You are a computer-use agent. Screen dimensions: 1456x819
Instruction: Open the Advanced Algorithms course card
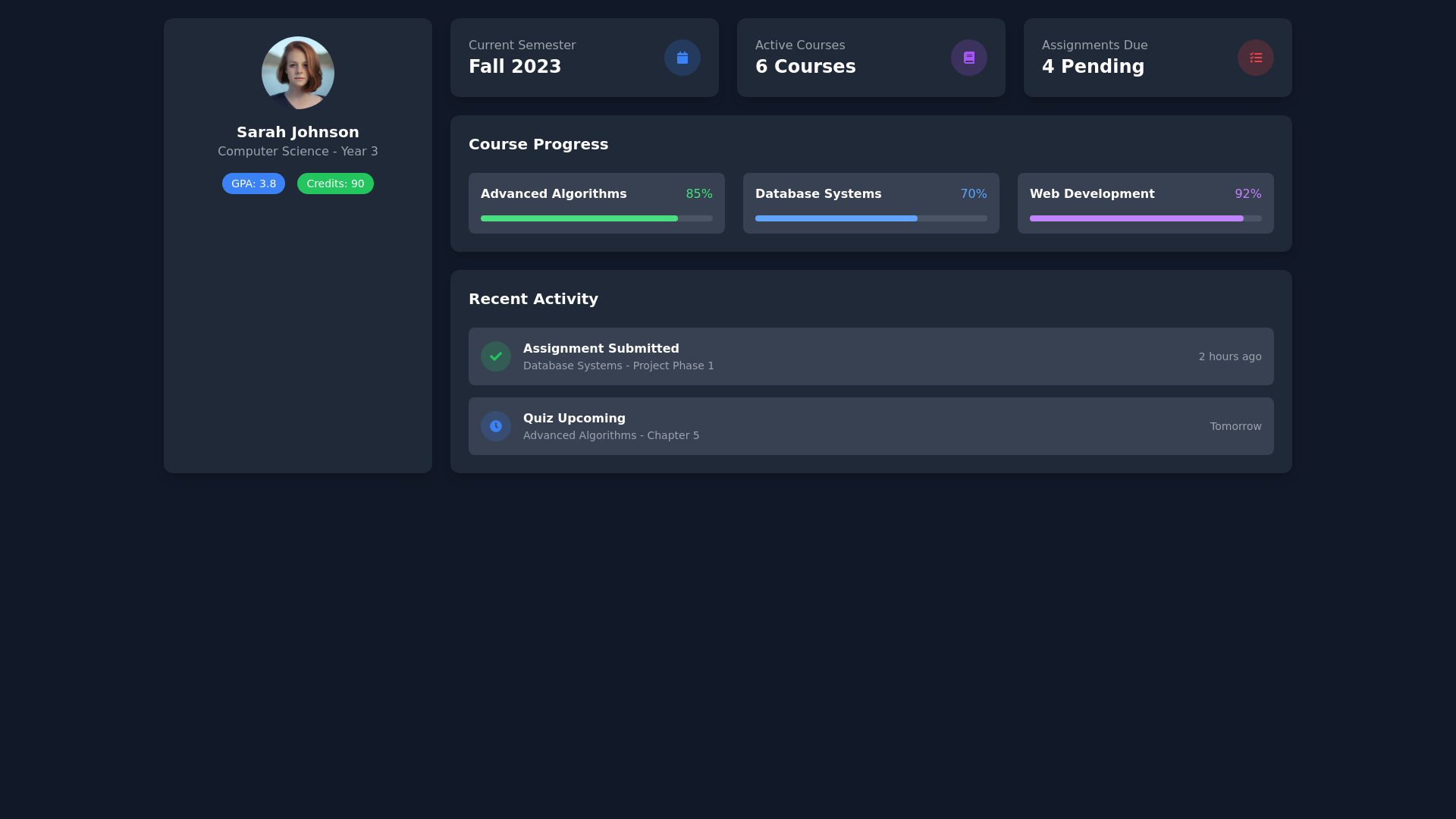(x=596, y=203)
